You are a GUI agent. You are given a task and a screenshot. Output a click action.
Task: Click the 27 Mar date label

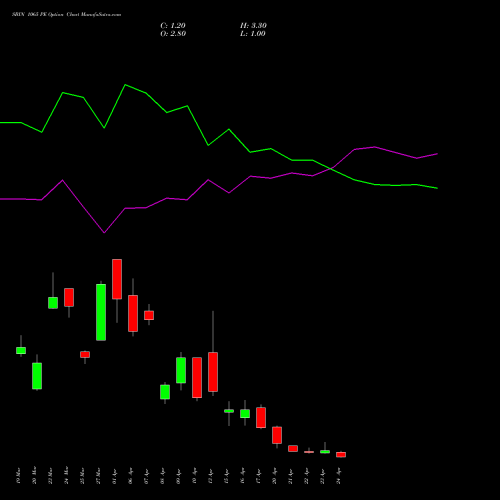(x=98, y=476)
